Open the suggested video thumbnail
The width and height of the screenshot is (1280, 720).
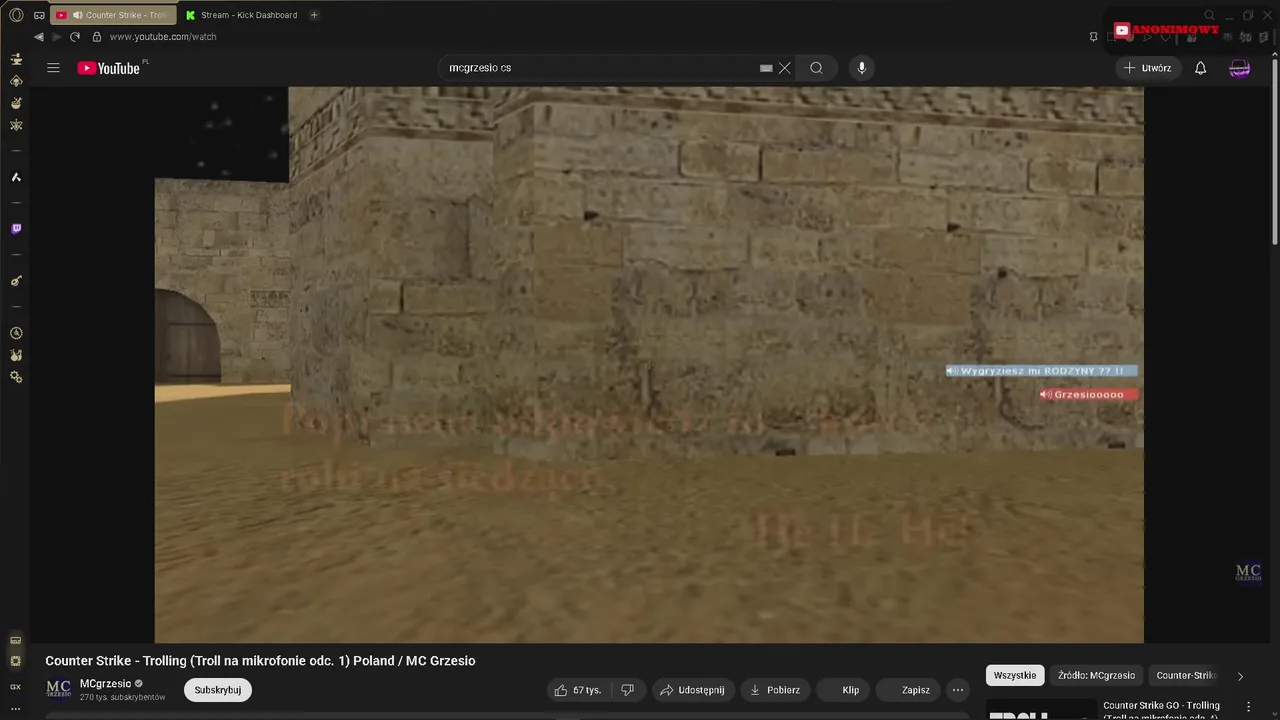click(x=1041, y=710)
